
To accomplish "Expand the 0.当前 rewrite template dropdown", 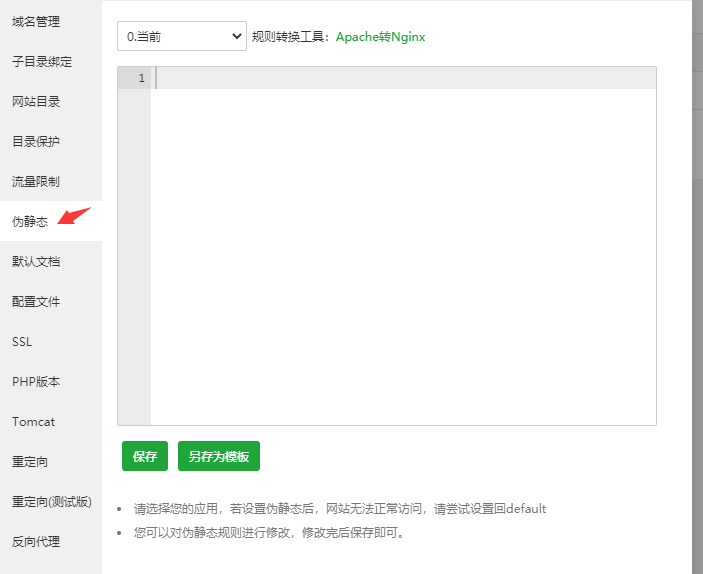I will pyautogui.click(x=182, y=36).
